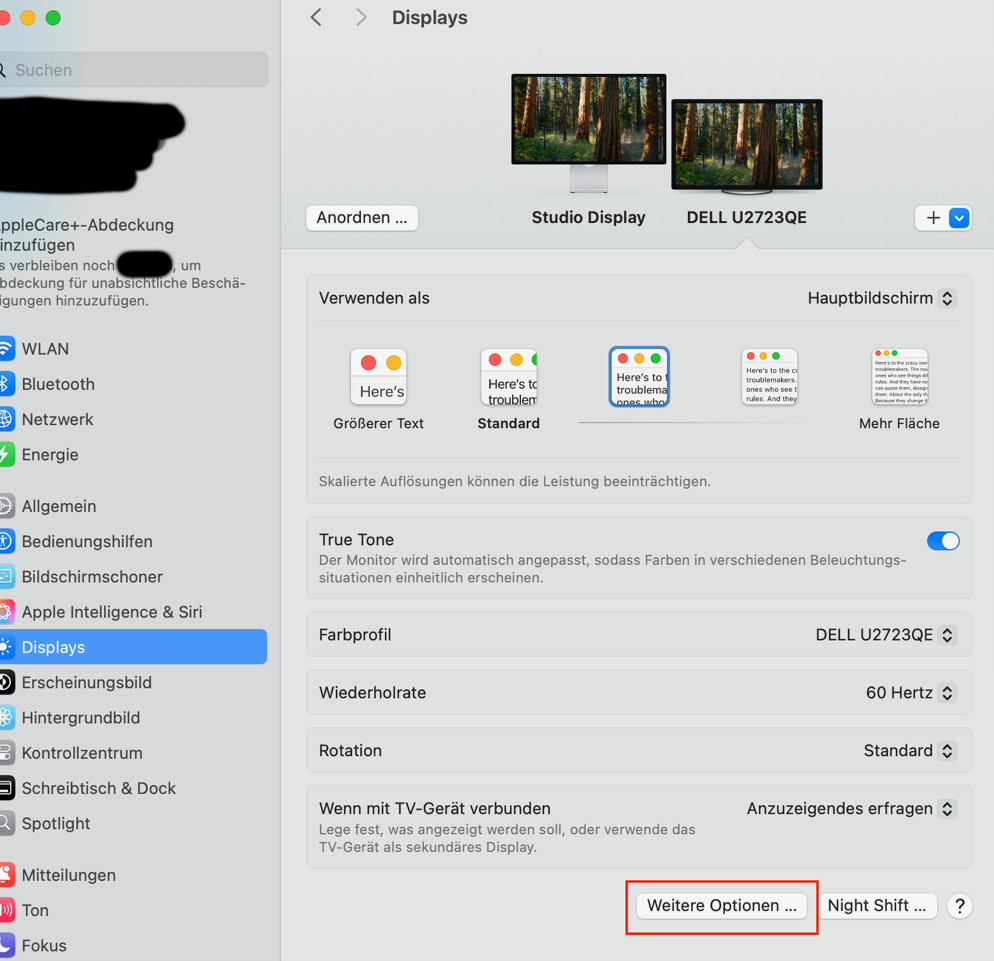Select the Studio Display monitor thumbnail

tap(588, 132)
